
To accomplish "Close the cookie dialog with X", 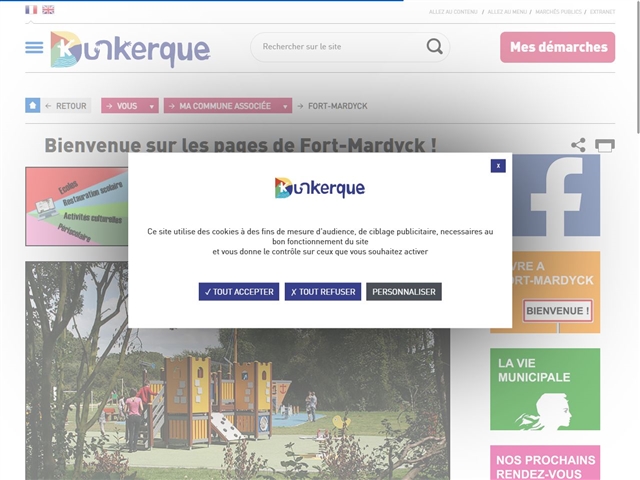I will (x=498, y=166).
